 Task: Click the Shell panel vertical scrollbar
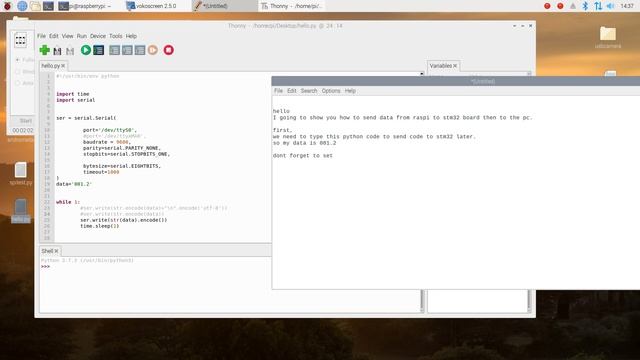pyautogui.click(x=422, y=301)
